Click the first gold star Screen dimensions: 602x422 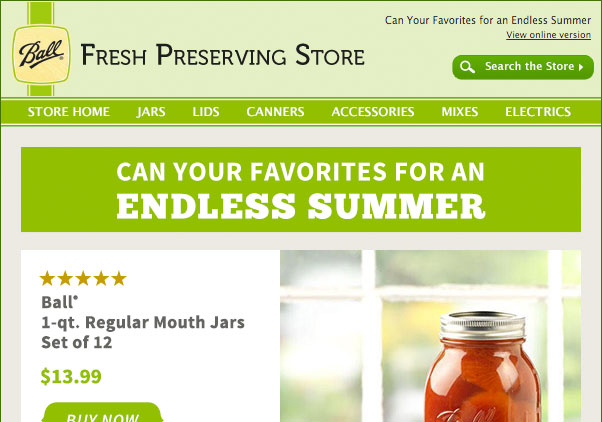[47, 278]
